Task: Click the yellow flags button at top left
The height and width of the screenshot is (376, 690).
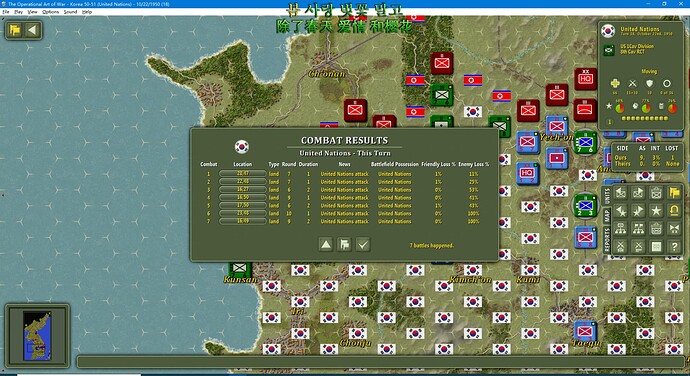Action: (15, 30)
